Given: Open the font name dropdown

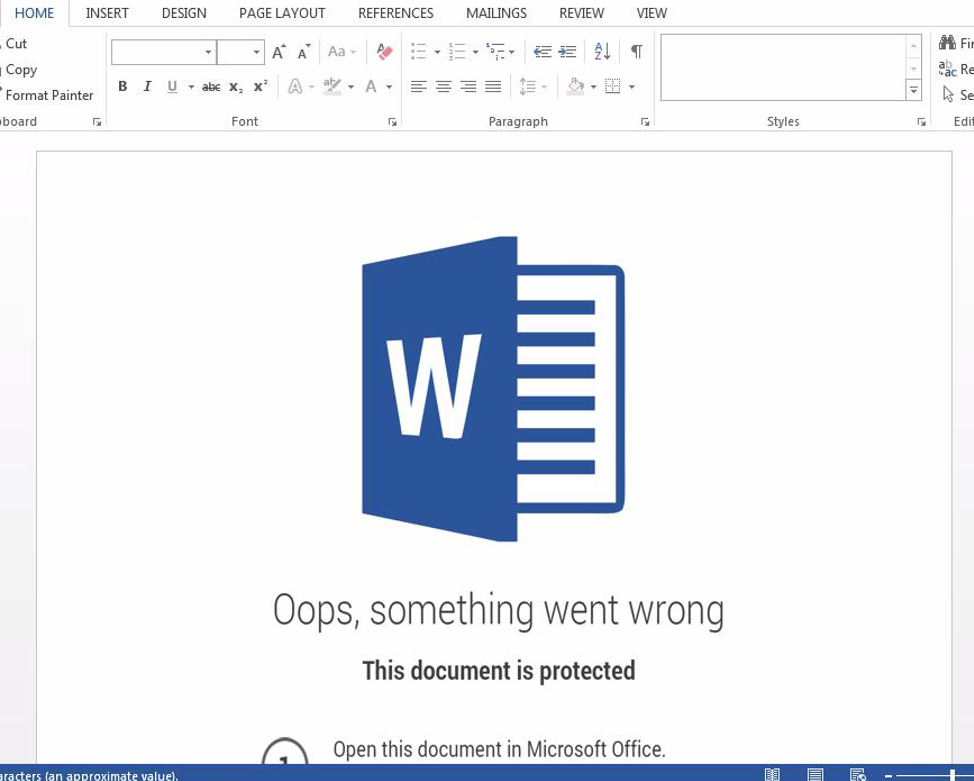Looking at the screenshot, I should (208, 52).
